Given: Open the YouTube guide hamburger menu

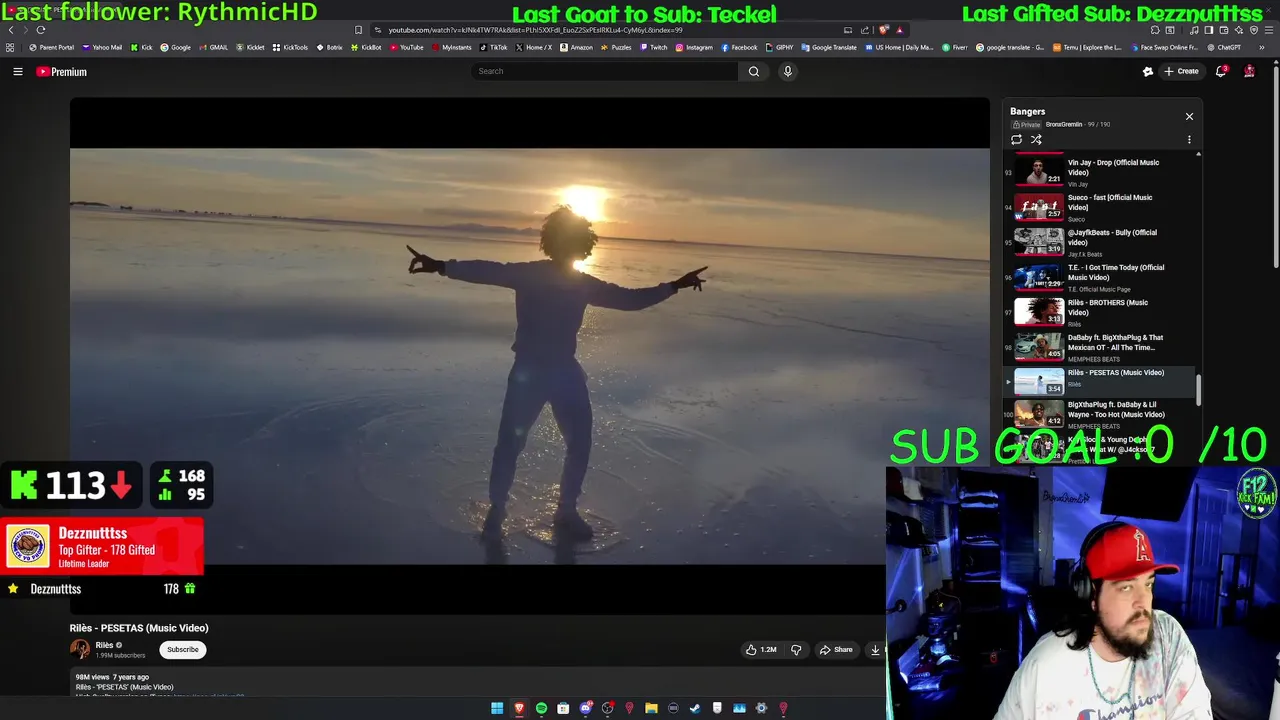Looking at the screenshot, I should tap(17, 71).
